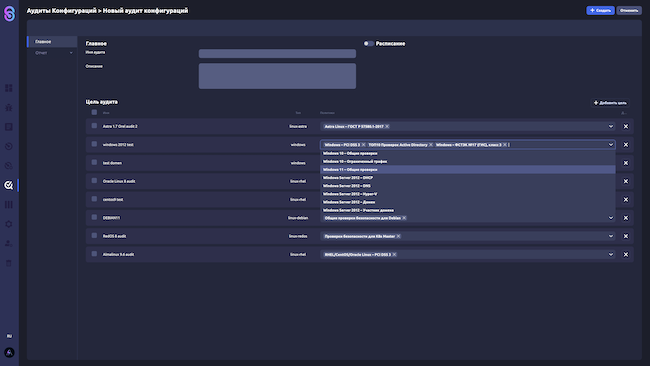The width and height of the screenshot is (650, 366).
Task: Expand the Отчет section in side menu
Action: 53,53
